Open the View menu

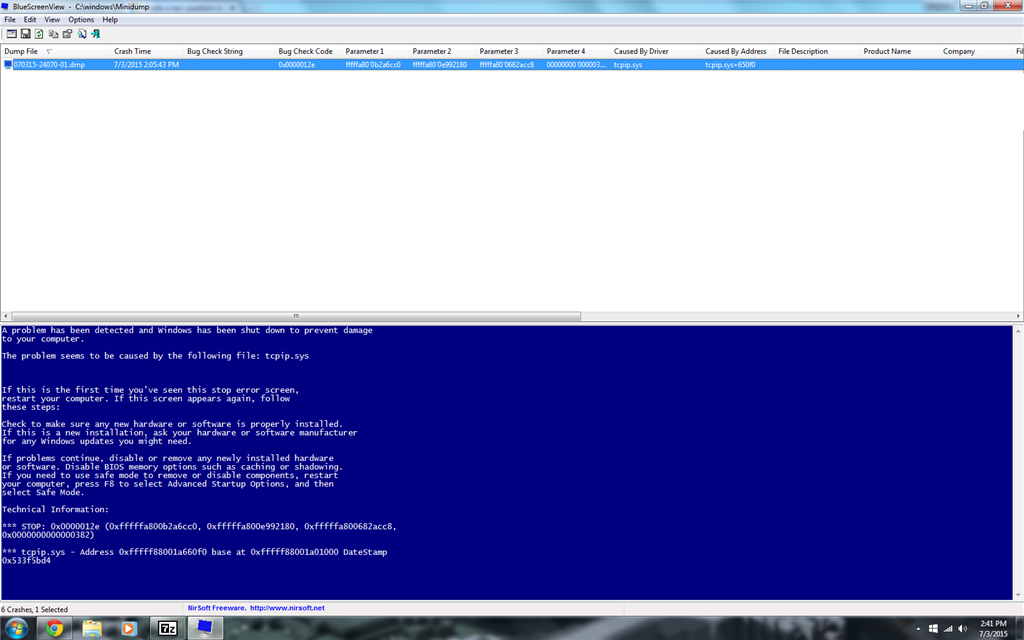point(51,18)
